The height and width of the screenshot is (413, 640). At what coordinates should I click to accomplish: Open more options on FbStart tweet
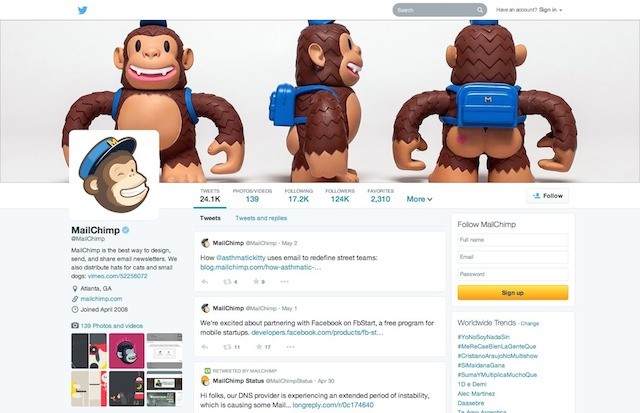pyautogui.click(x=290, y=347)
